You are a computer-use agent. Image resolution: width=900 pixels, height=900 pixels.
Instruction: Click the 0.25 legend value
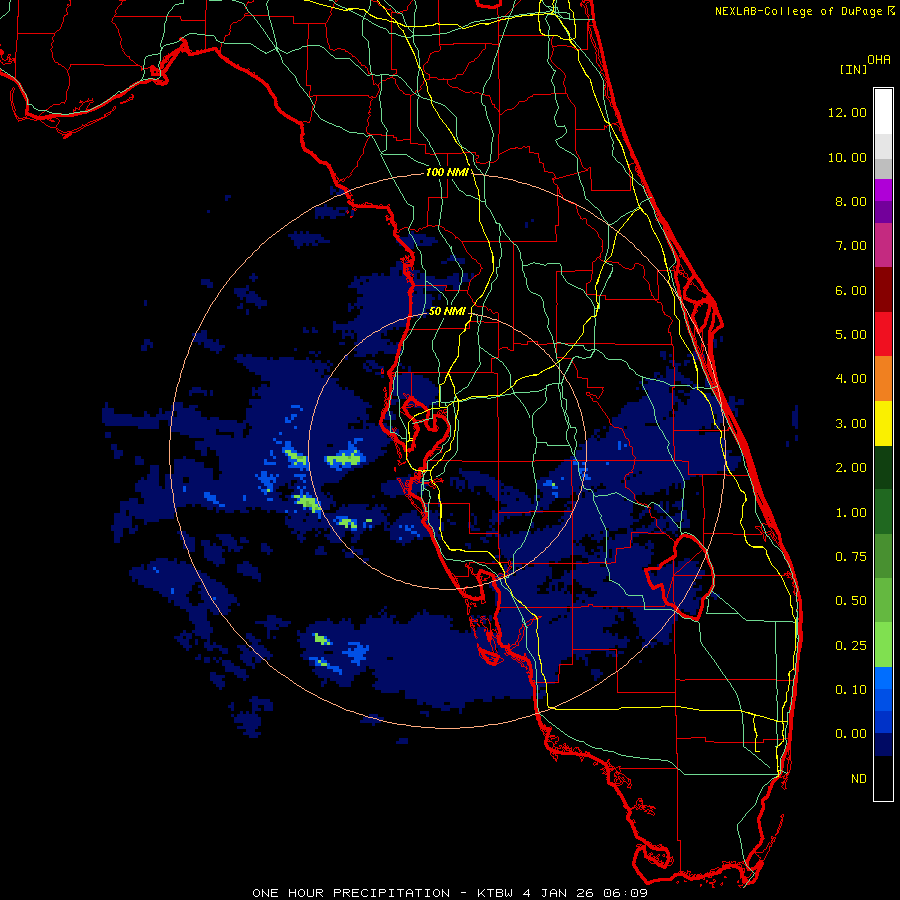(x=851, y=646)
